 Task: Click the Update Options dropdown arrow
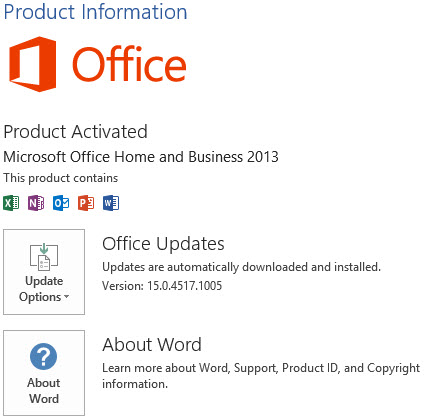pos(66,297)
